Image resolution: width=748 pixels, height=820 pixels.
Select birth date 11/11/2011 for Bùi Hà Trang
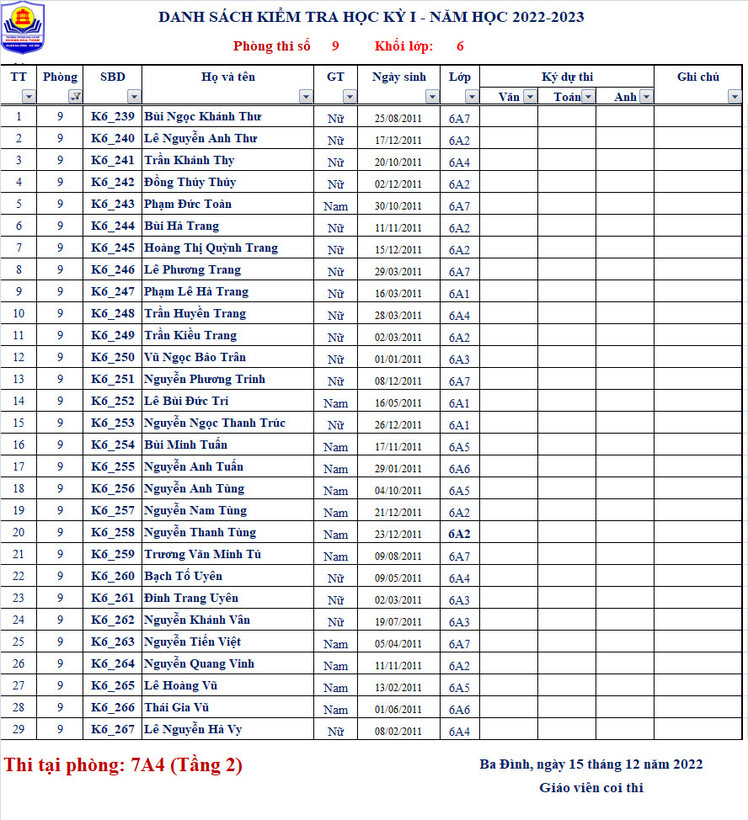click(398, 227)
